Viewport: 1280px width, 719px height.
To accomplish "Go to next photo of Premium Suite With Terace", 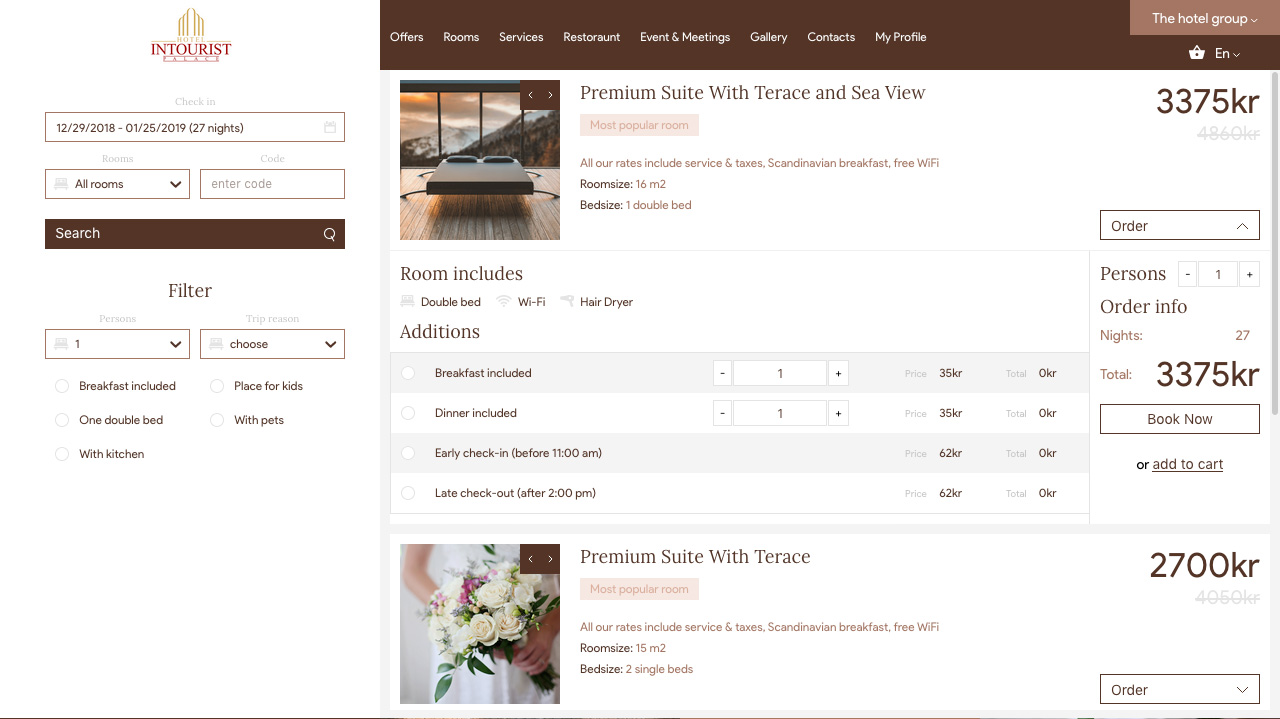I will 550,559.
